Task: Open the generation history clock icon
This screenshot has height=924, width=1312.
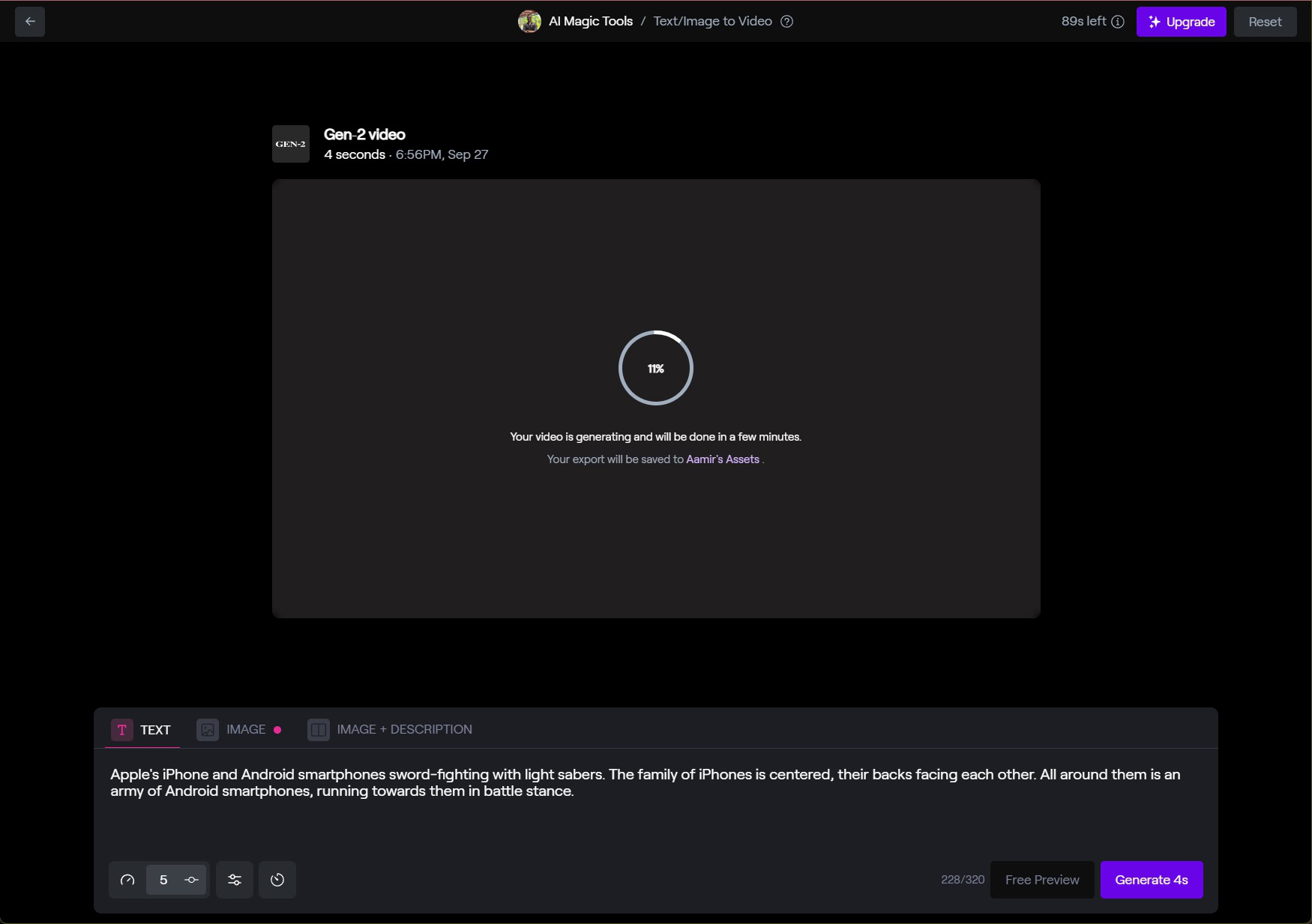Action: [x=277, y=880]
